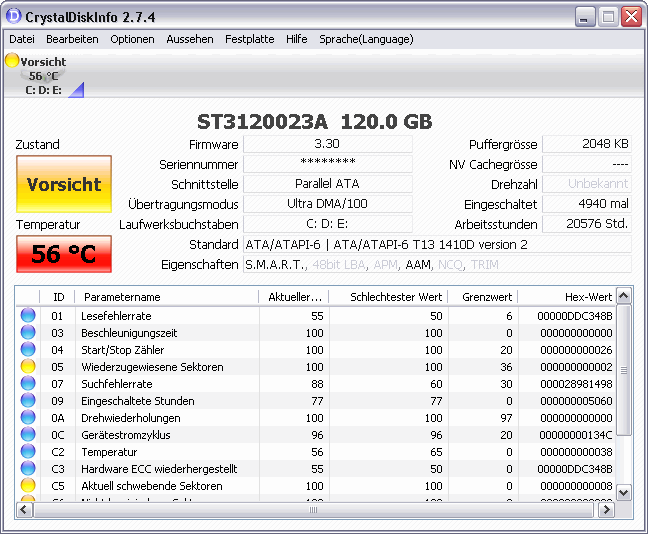Minimize the CrystalDiskInfo window
Screen dimensions: 648x534
pyautogui.click(x=585, y=17)
